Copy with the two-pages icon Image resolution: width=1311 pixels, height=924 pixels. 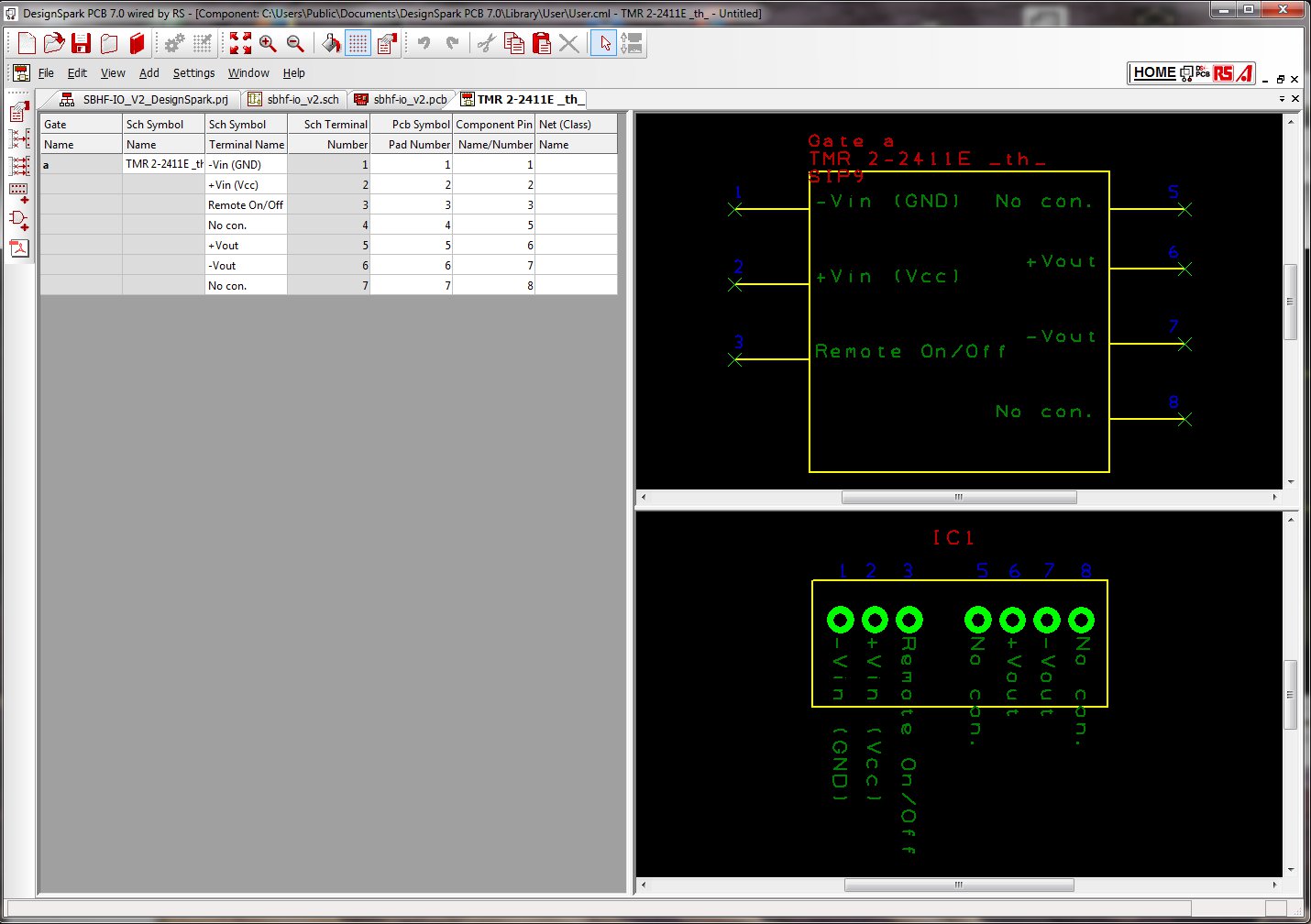[514, 43]
